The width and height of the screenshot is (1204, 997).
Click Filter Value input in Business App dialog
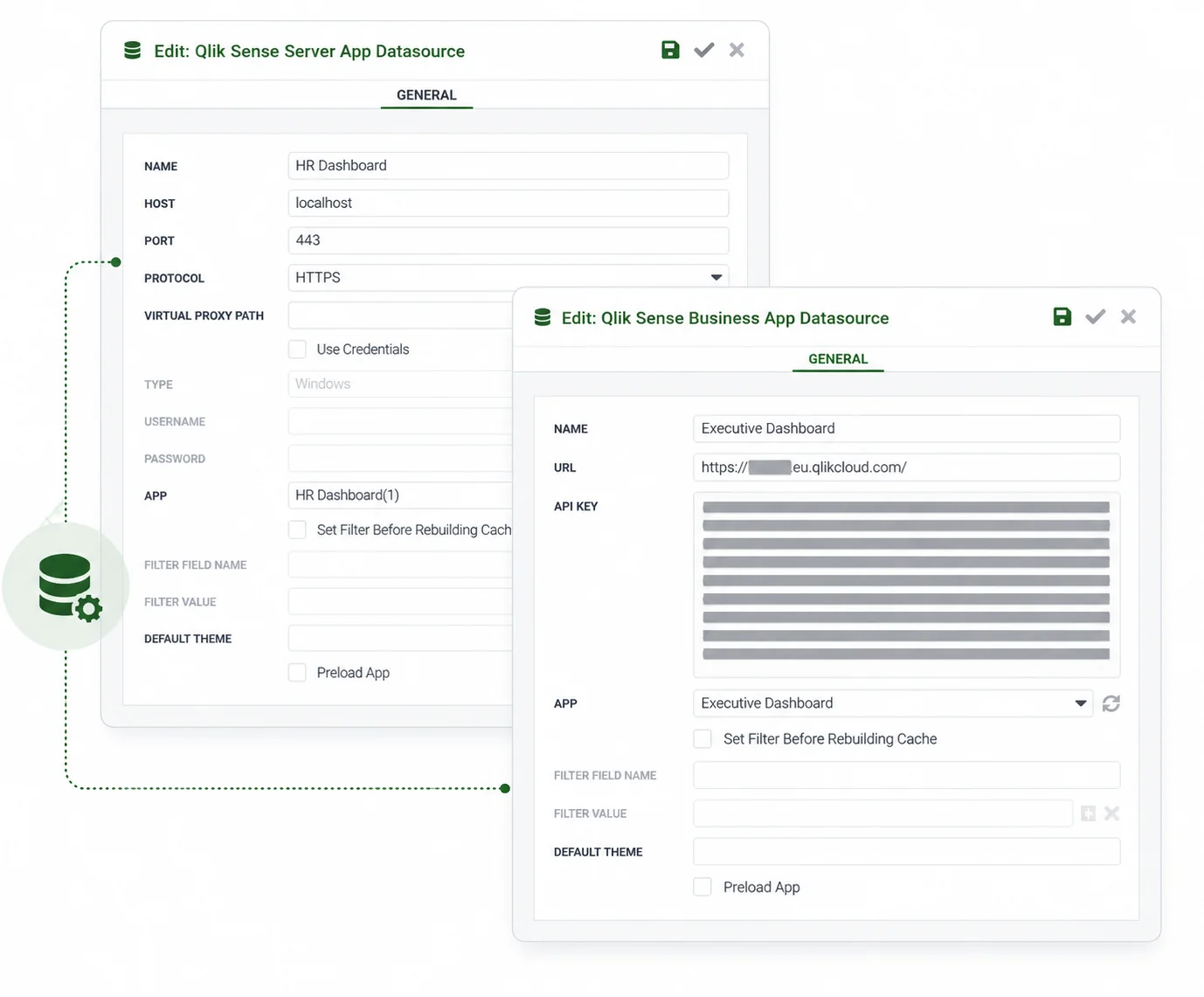(883, 814)
